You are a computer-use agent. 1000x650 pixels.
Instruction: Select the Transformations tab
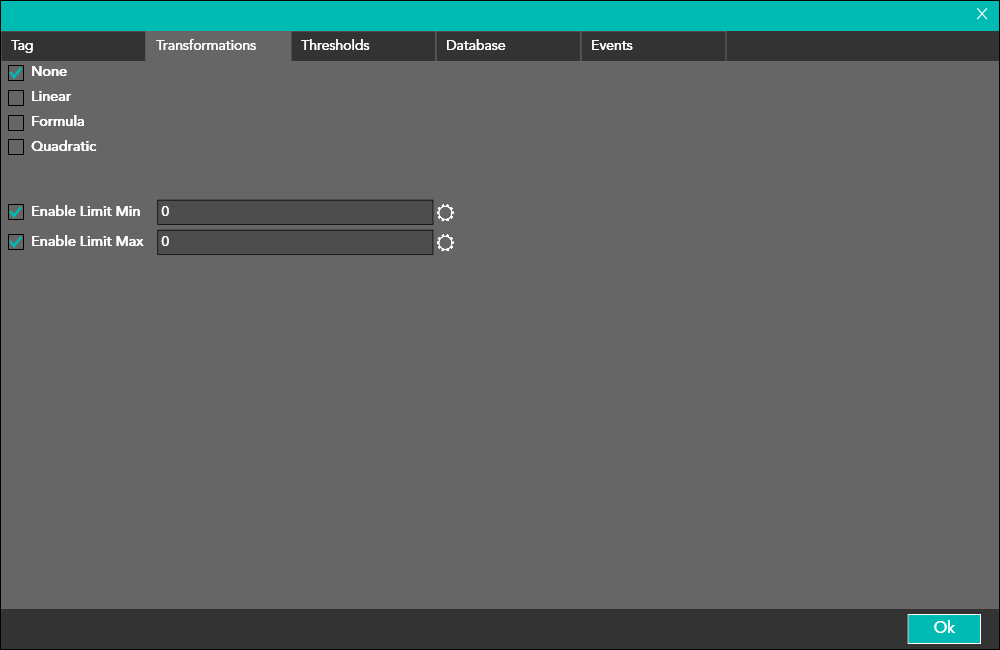point(218,46)
